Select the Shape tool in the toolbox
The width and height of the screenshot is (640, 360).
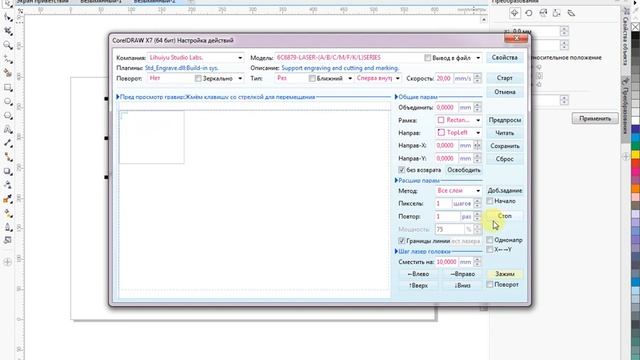7,17
